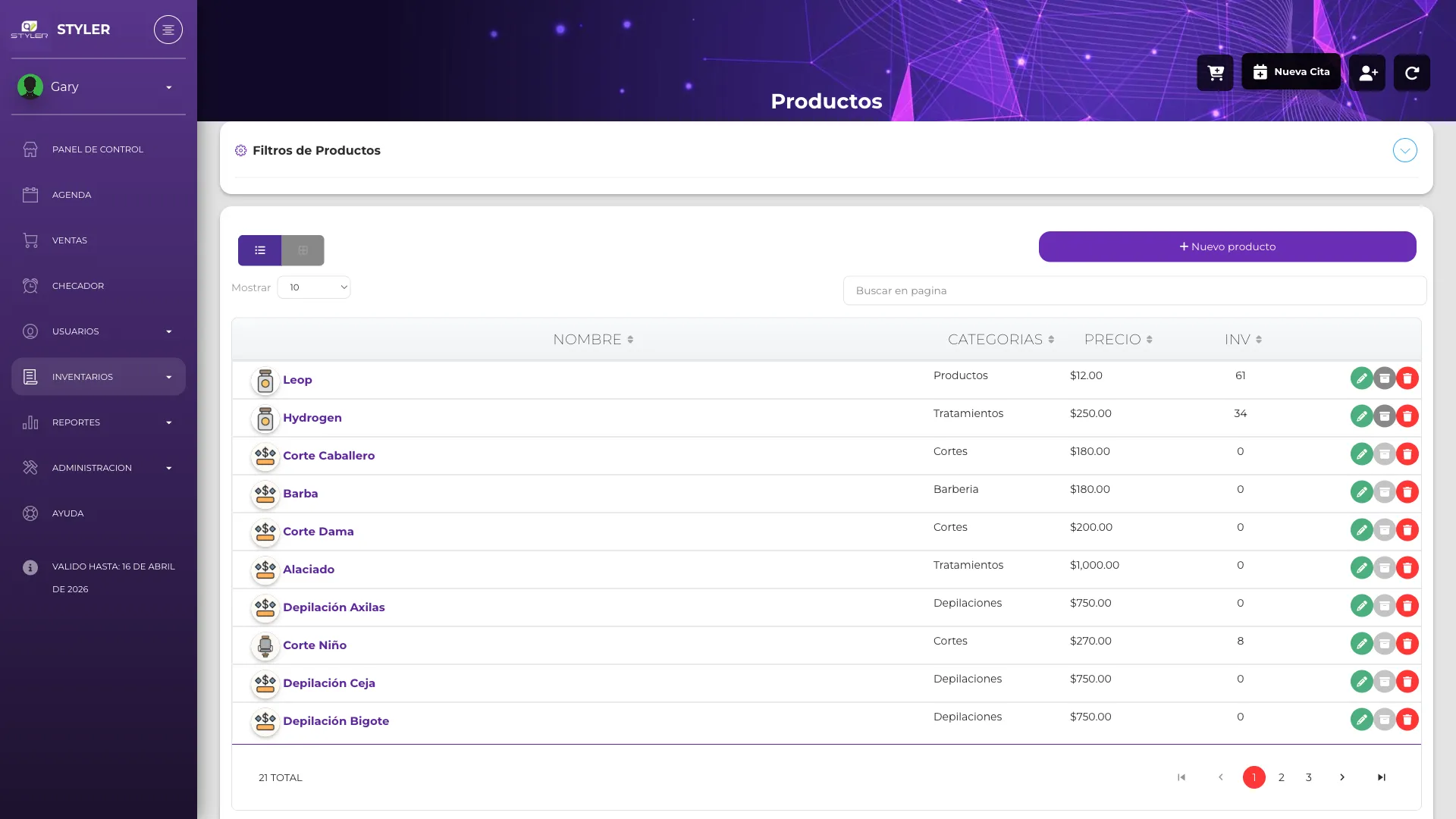Click the Styler logo
Image resolution: width=1456 pixels, height=819 pixels.
coord(29,30)
